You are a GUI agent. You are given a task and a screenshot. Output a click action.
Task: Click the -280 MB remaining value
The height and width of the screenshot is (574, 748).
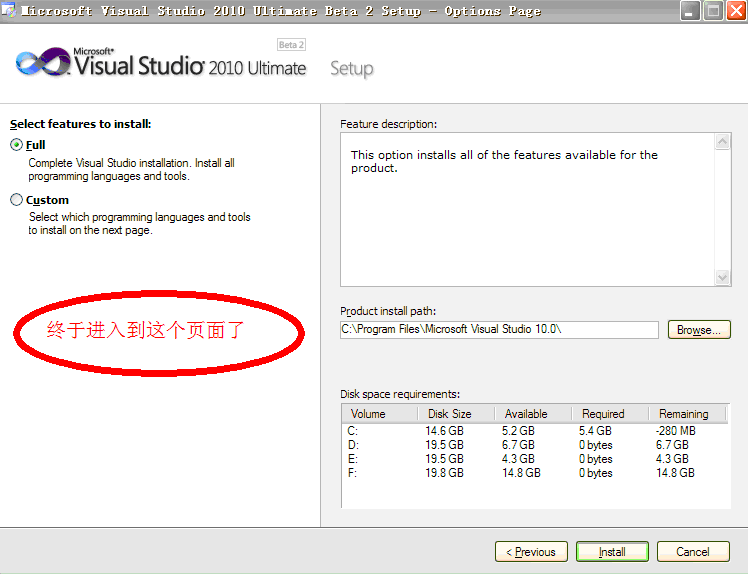pos(675,431)
